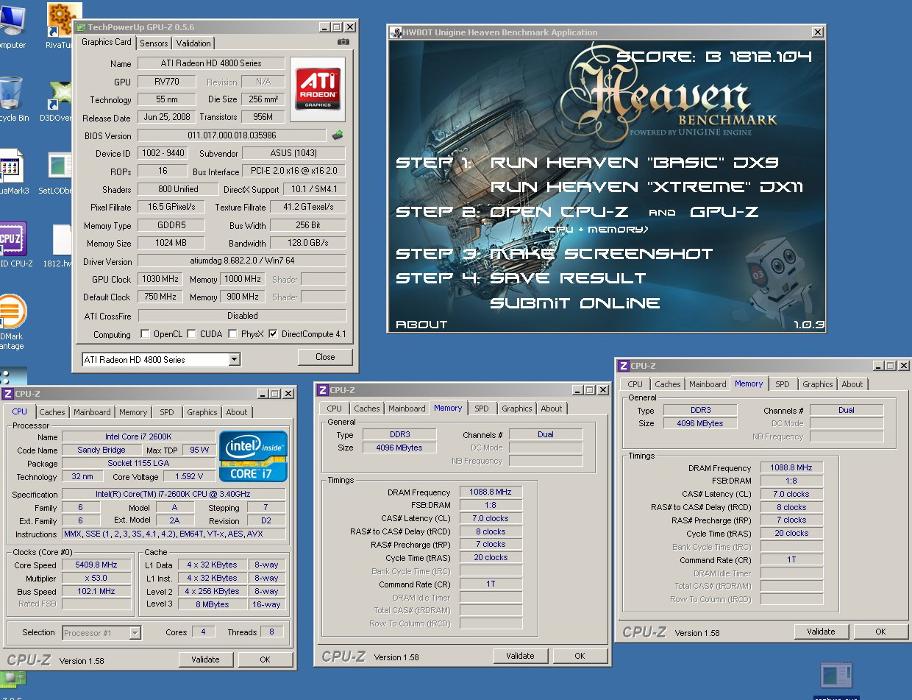
Task: Click the GPU-Z screenshot camera icon
Action: point(343,42)
